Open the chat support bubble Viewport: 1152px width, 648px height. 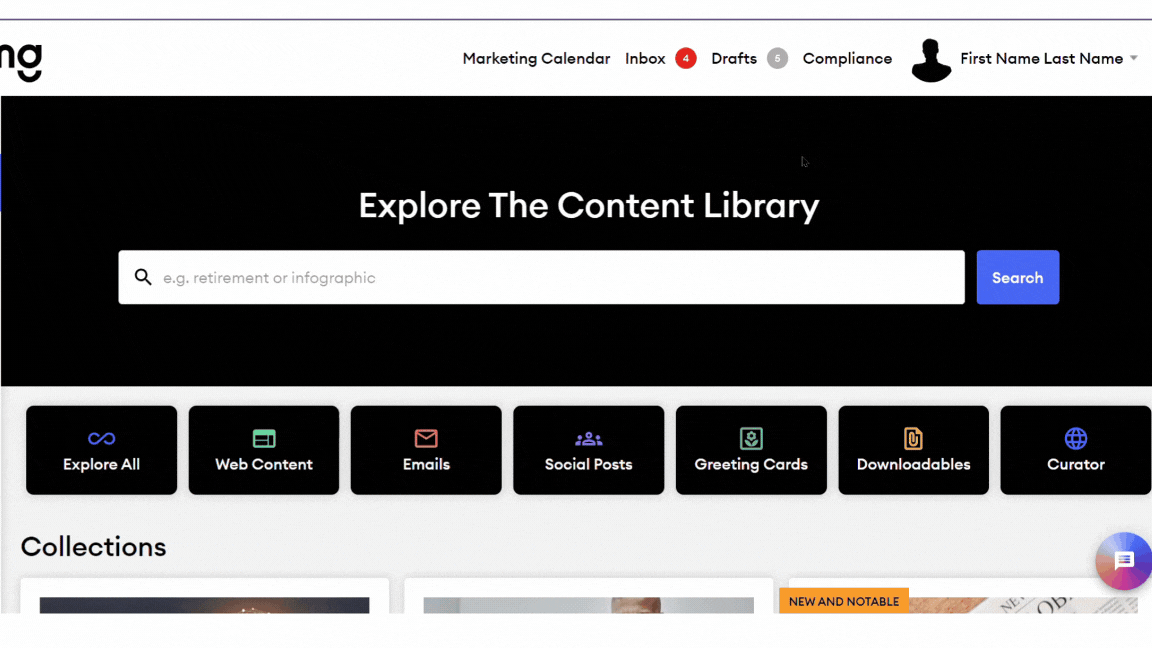tap(1123, 561)
